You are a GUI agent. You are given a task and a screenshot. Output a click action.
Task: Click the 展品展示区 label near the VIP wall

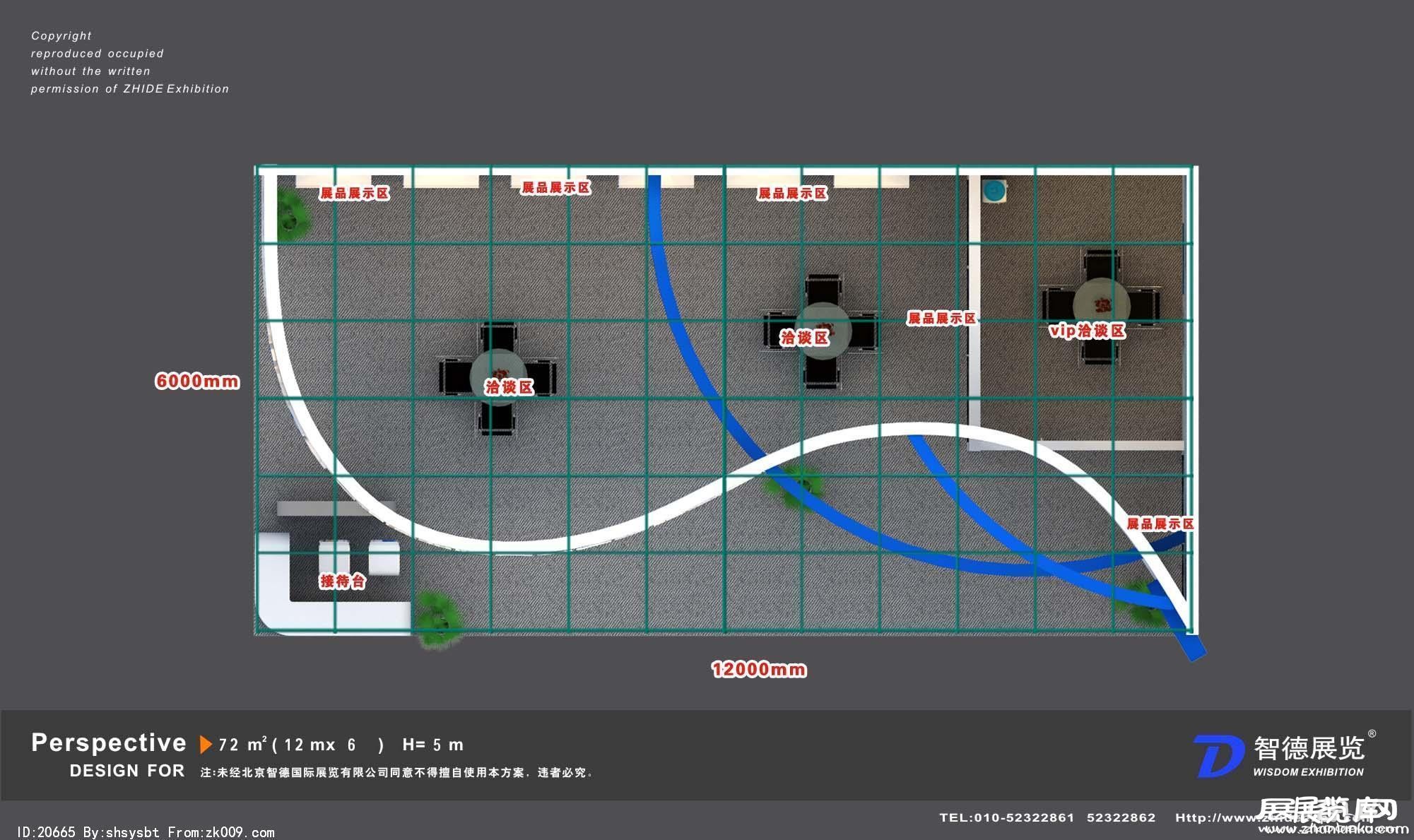click(x=941, y=319)
